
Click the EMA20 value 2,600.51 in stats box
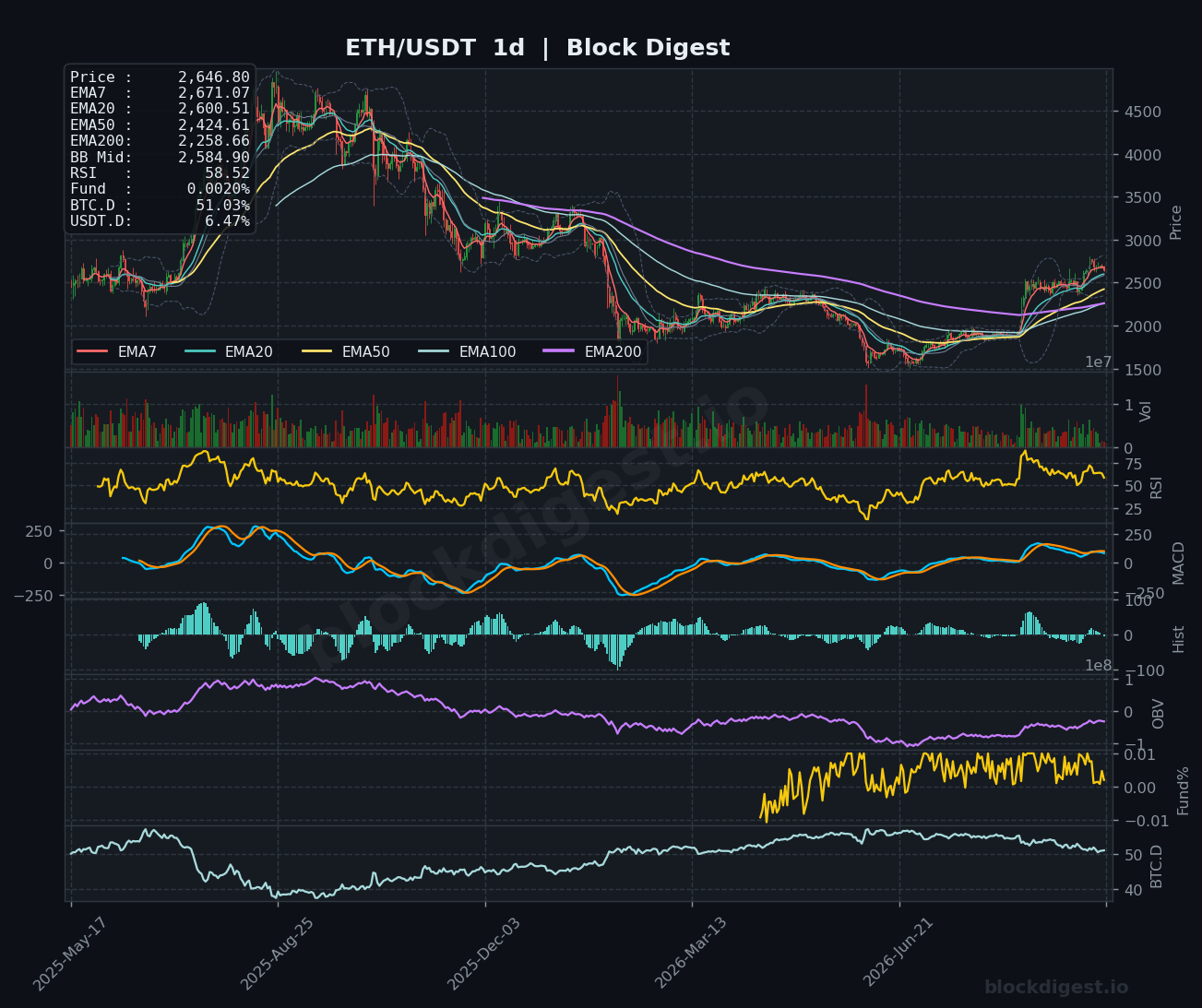point(214,109)
